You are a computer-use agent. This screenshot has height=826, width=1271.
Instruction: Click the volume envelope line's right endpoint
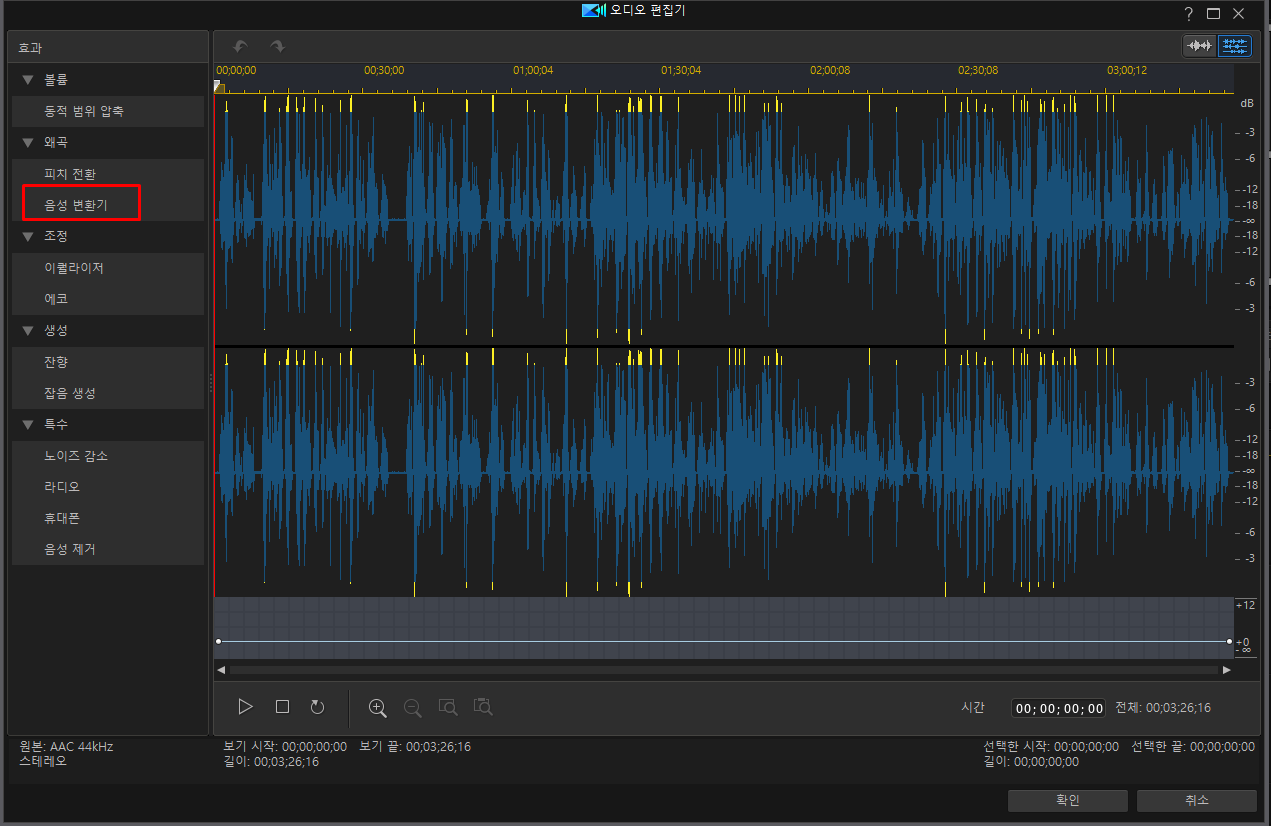pos(1229,641)
